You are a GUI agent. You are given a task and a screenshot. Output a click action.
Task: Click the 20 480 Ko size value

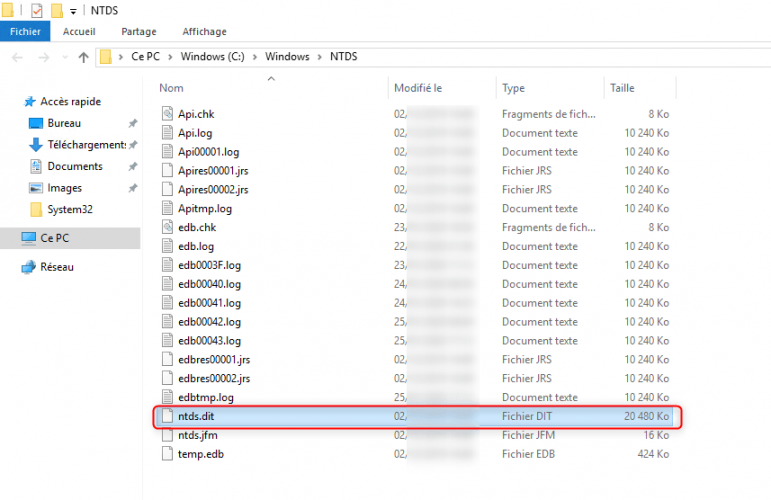(x=646, y=416)
